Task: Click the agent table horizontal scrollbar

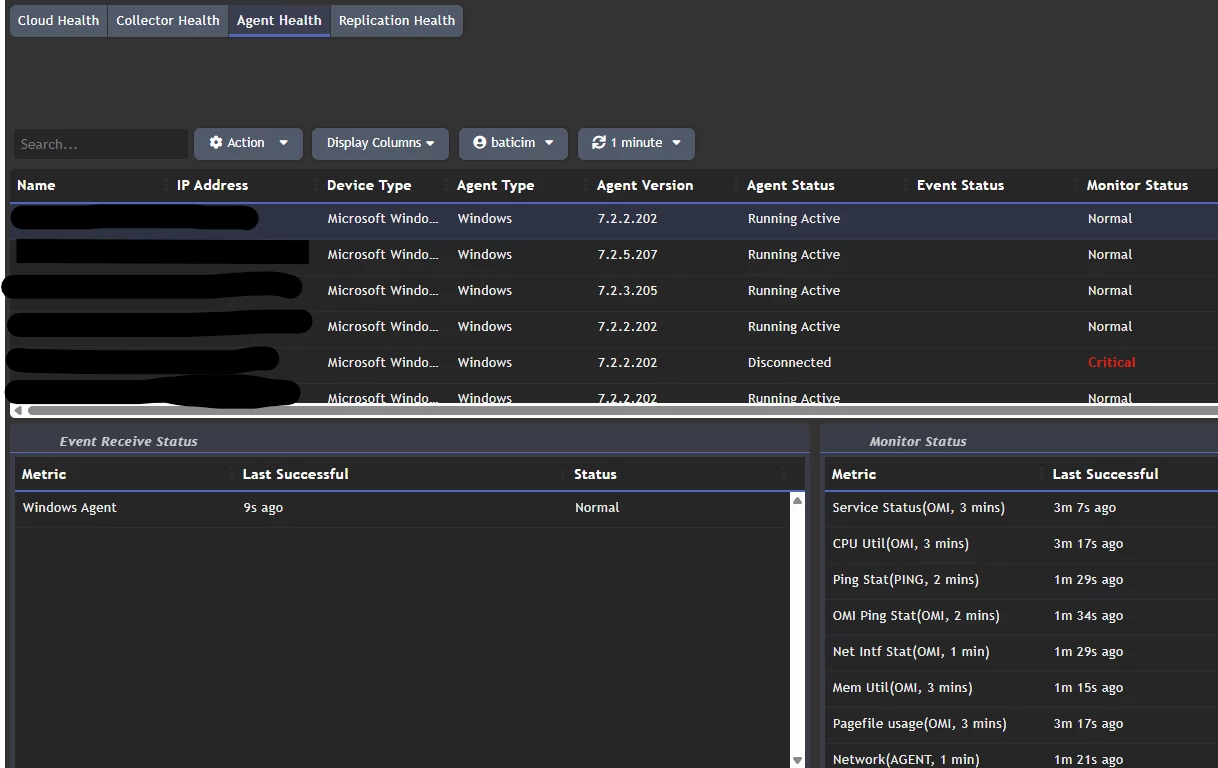Action: [622, 410]
